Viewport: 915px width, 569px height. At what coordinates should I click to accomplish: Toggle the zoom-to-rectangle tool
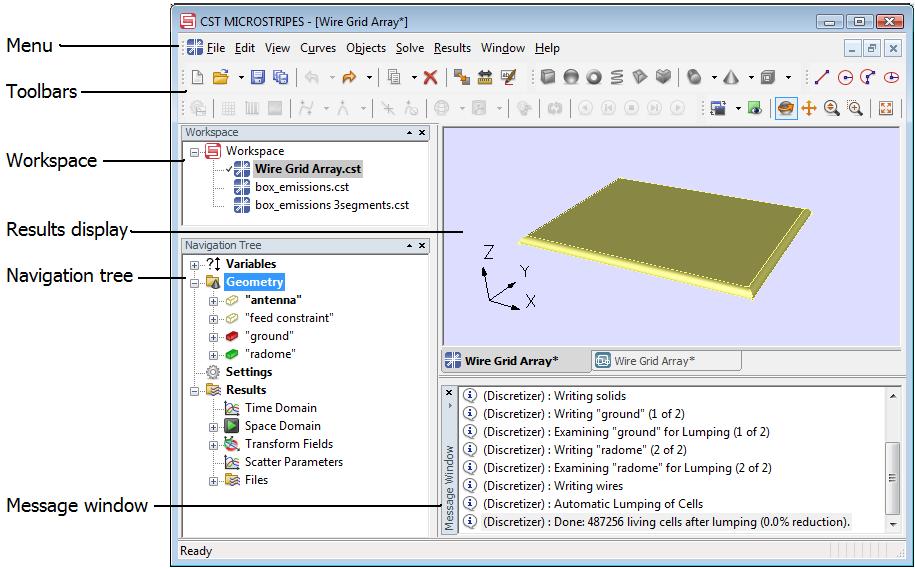point(855,108)
